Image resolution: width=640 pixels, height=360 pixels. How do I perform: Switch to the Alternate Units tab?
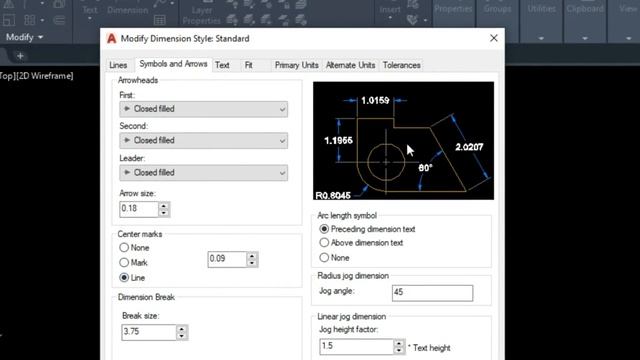[x=351, y=65]
